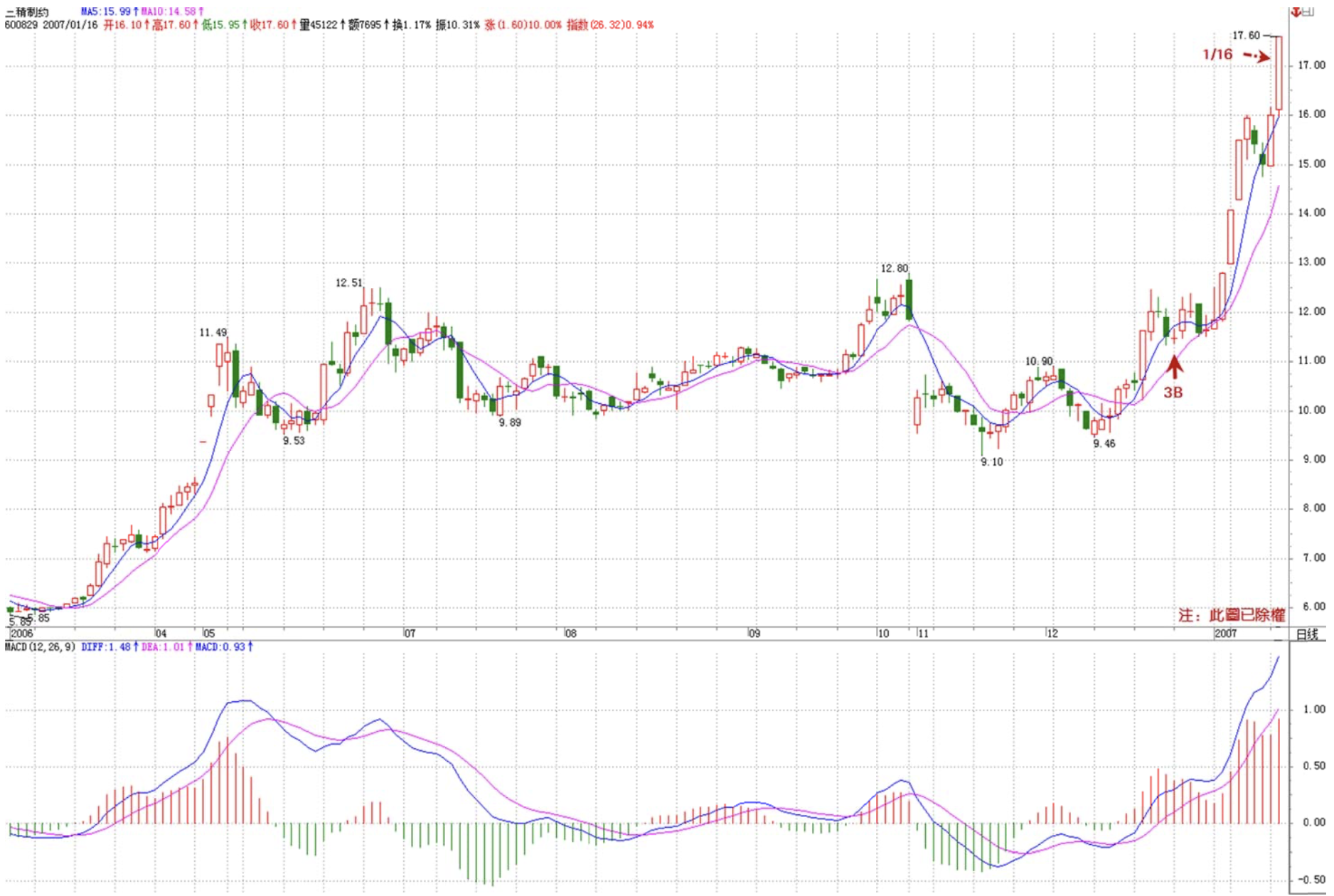1334x896 pixels.
Task: Select the 12 month marker on time axis
Action: tap(1052, 634)
